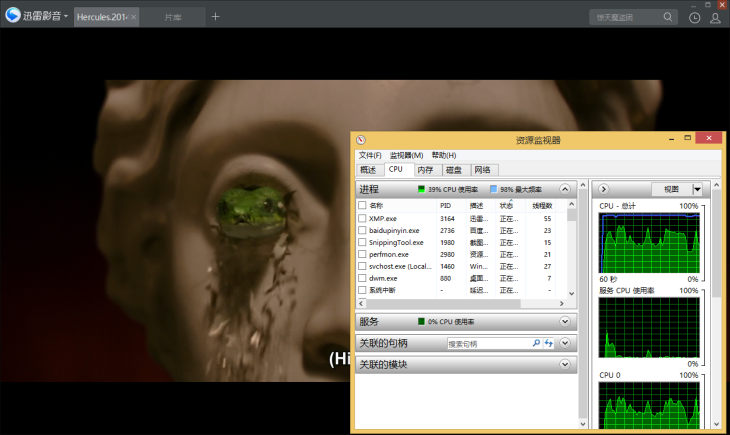Click graphs pane scrollbar up arrow
Screen dimensions: 730x435
tap(716, 185)
